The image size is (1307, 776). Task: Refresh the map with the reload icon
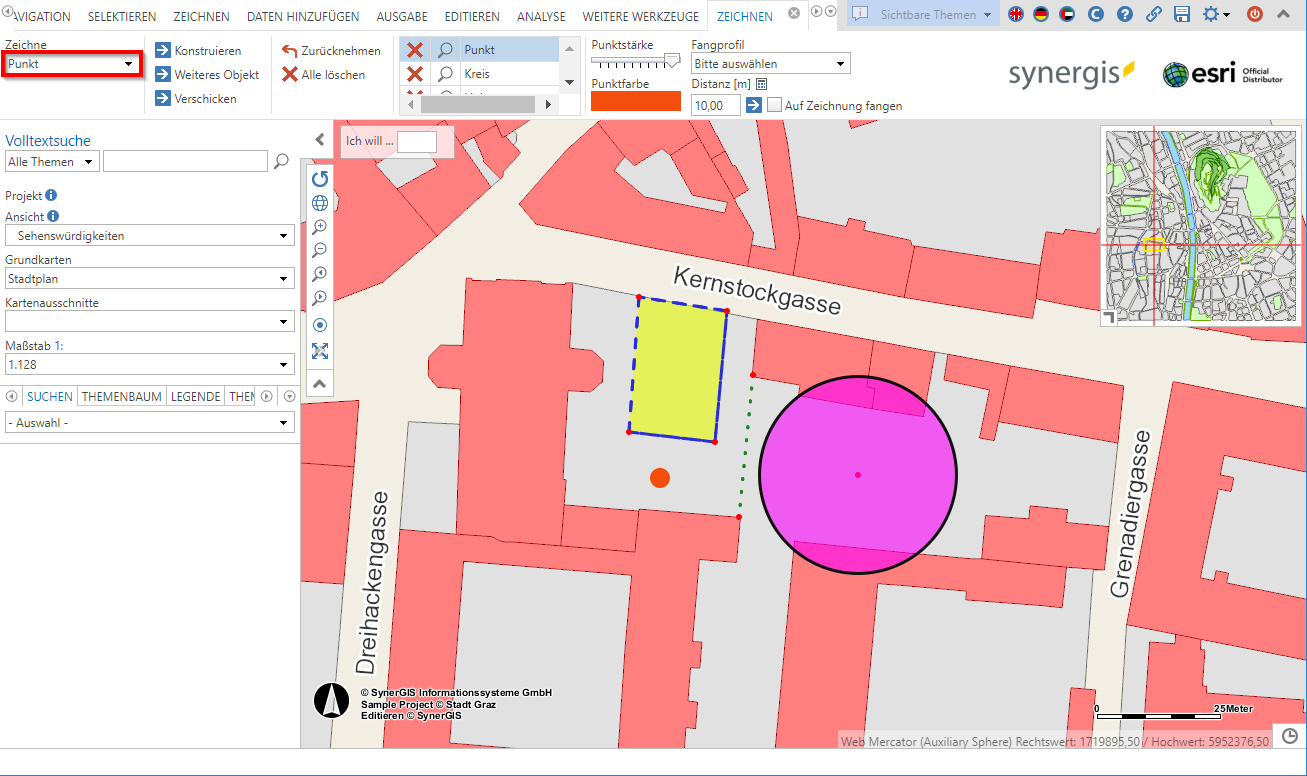tap(320, 179)
